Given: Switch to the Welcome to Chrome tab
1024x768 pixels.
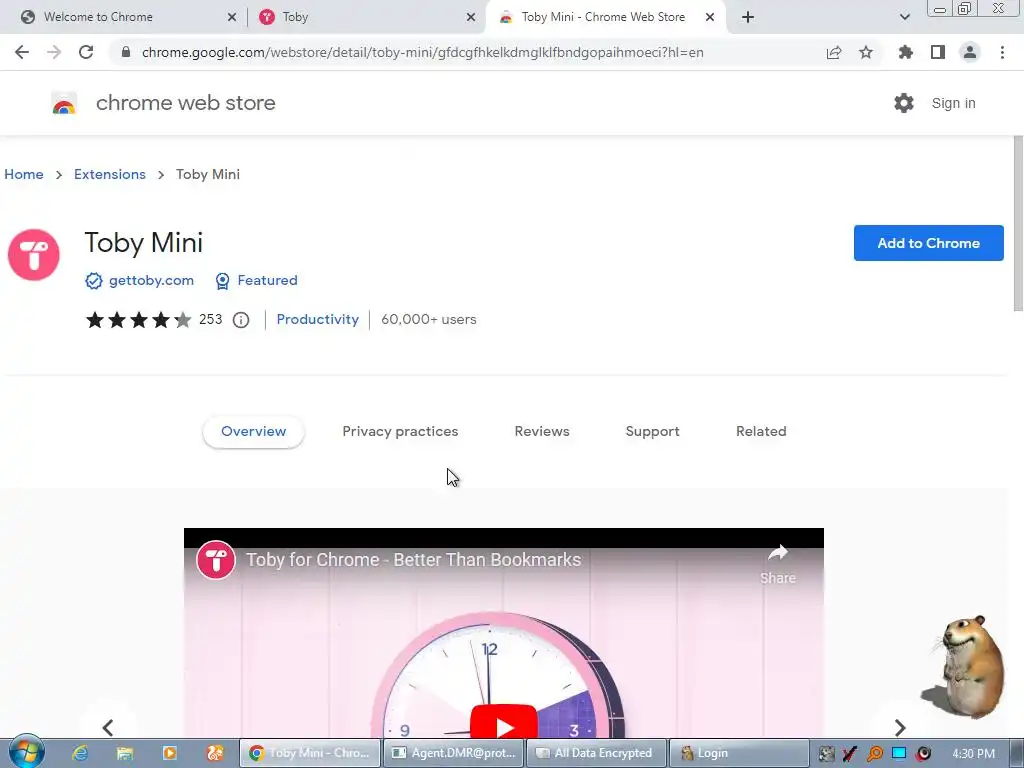Looking at the screenshot, I should tap(124, 17).
